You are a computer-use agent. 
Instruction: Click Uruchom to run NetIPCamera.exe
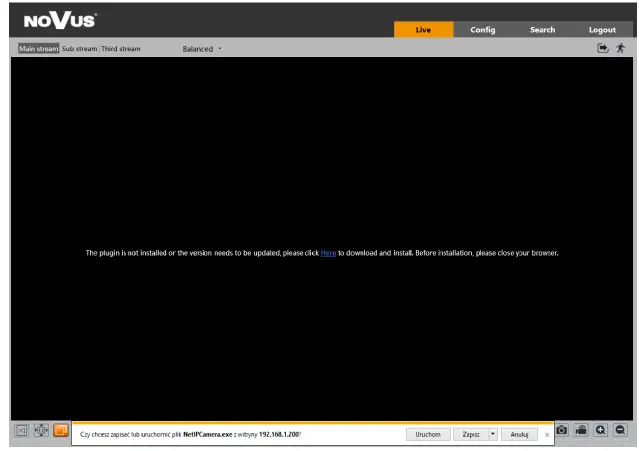(428, 434)
